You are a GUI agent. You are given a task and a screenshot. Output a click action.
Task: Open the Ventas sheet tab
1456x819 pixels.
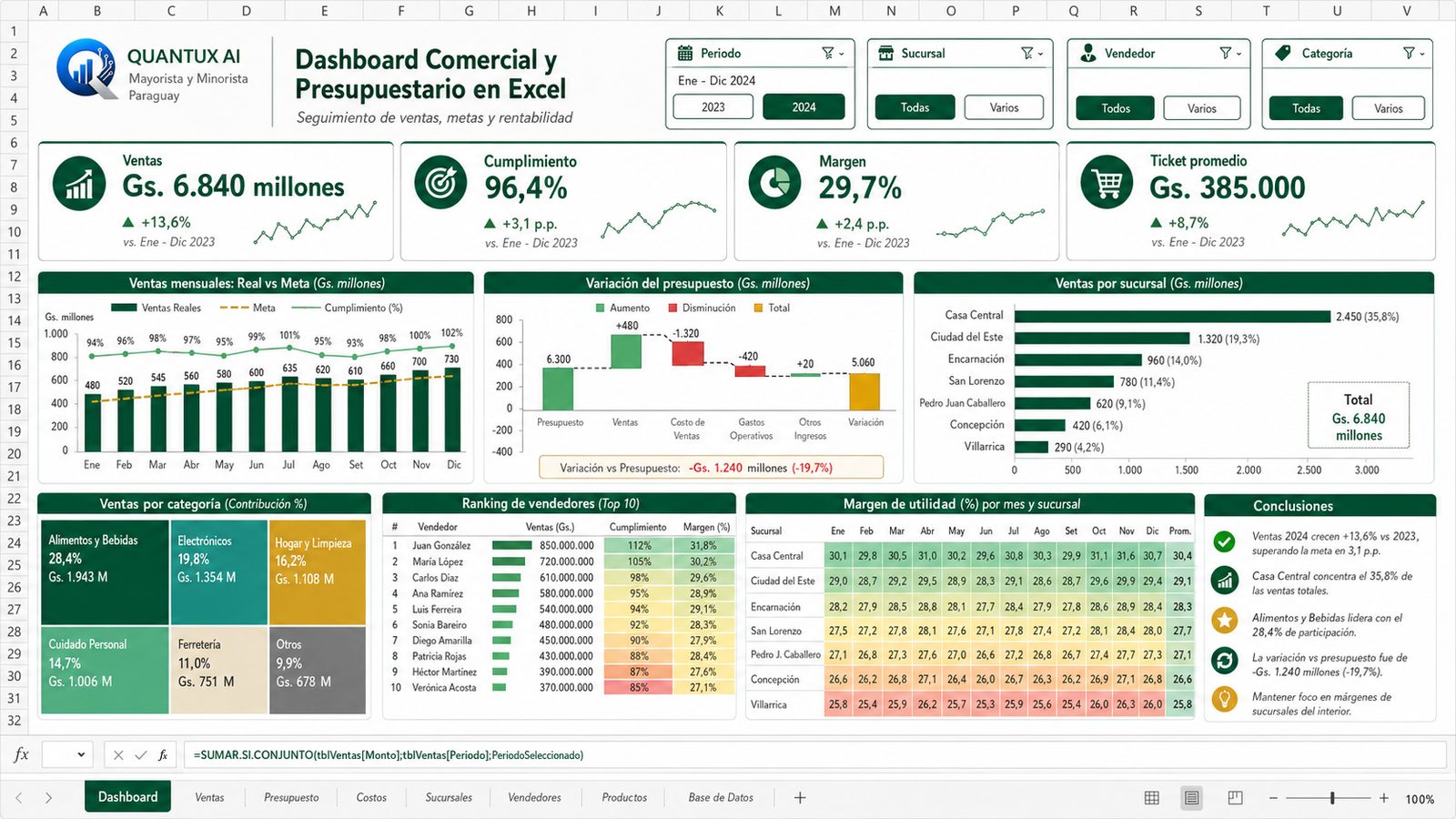coord(209,797)
